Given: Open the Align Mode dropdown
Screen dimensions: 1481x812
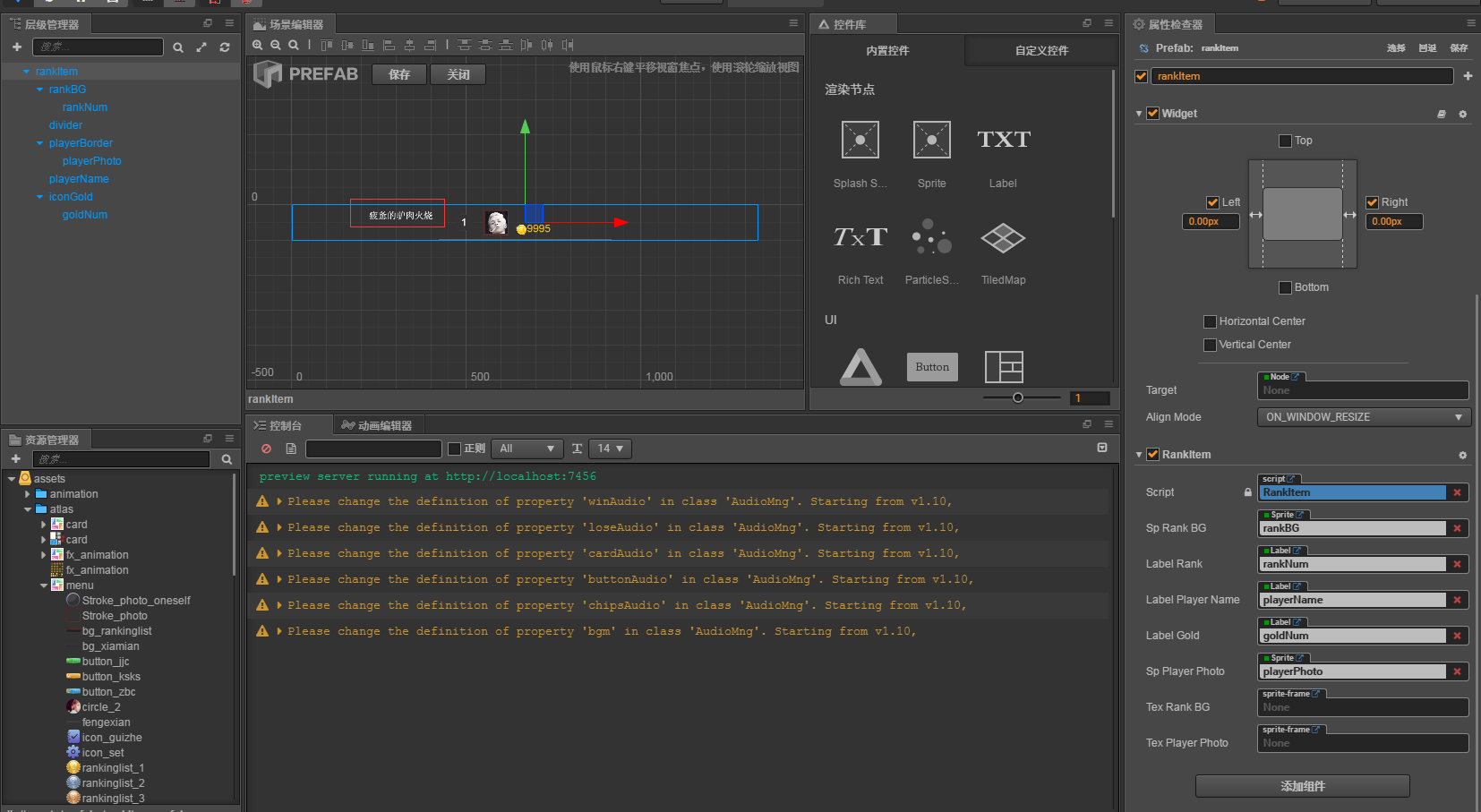Looking at the screenshot, I should tap(1363, 417).
